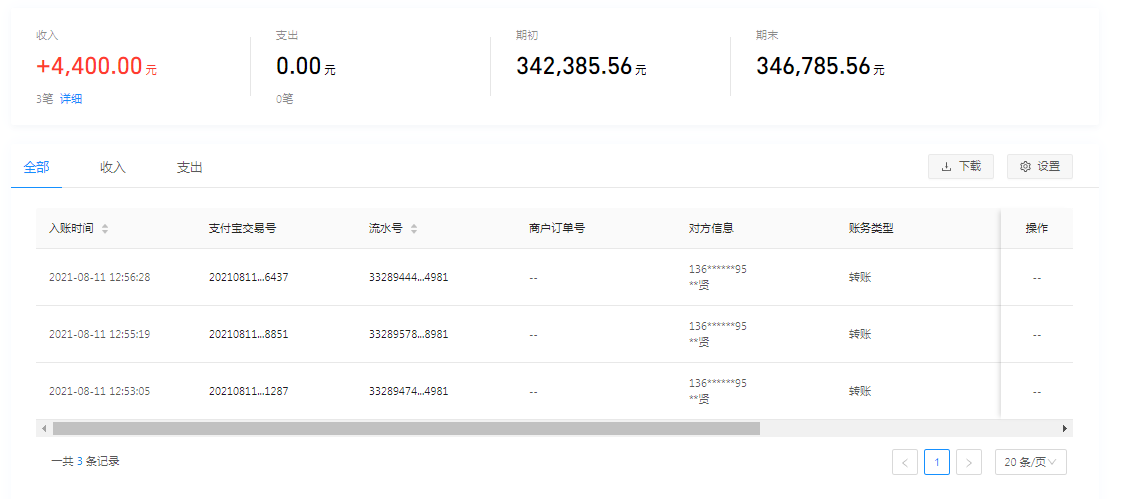Click the 账务类型 column header
Screen dimensions: 1123x499
[870, 228]
